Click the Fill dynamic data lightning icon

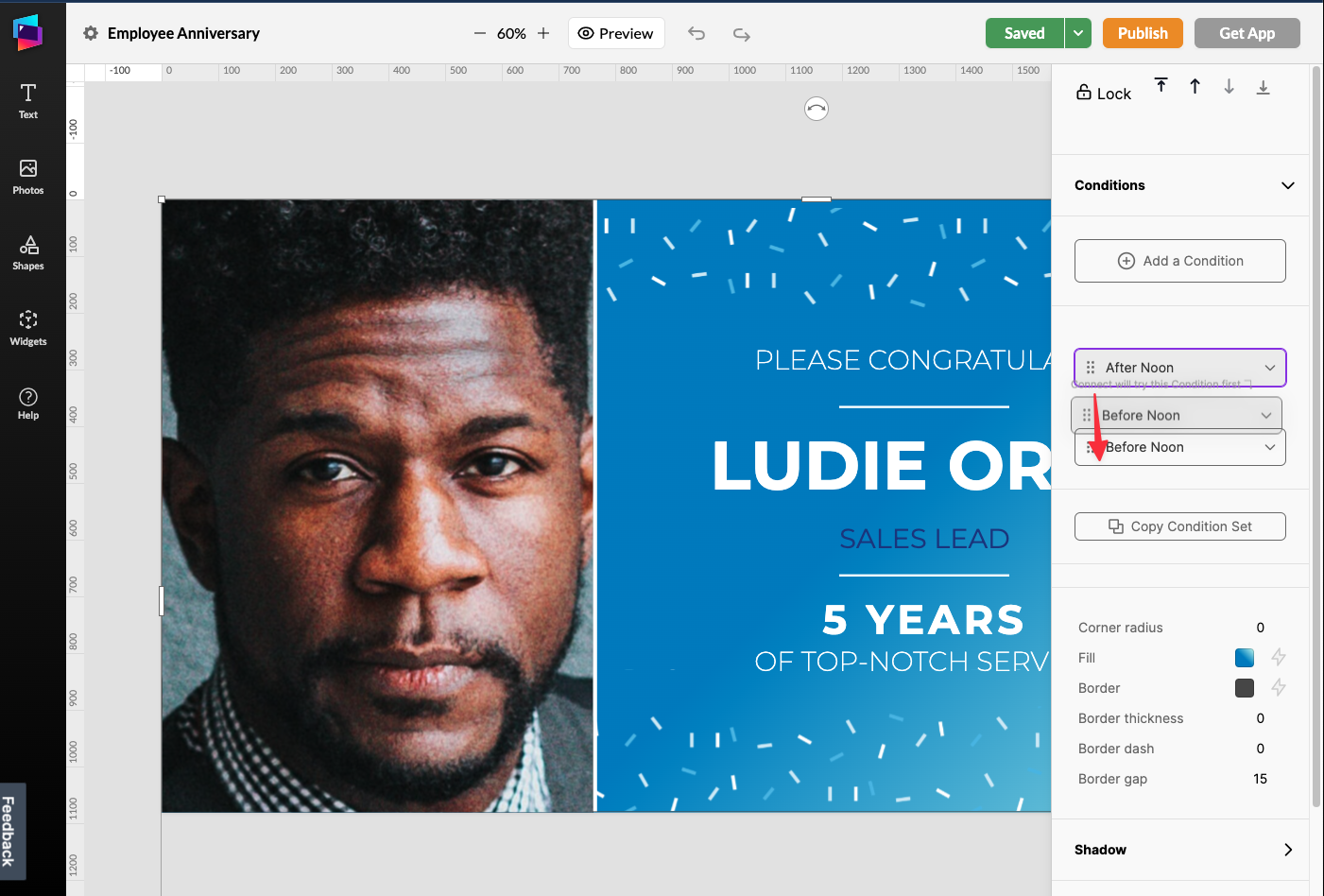[1279, 657]
